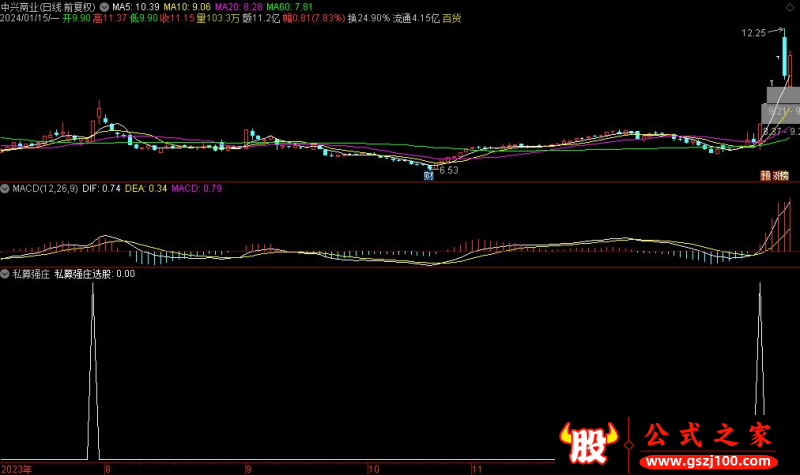Click the 预 forecast badge icon
This screenshot has height=475, width=800.
[x=765, y=176]
